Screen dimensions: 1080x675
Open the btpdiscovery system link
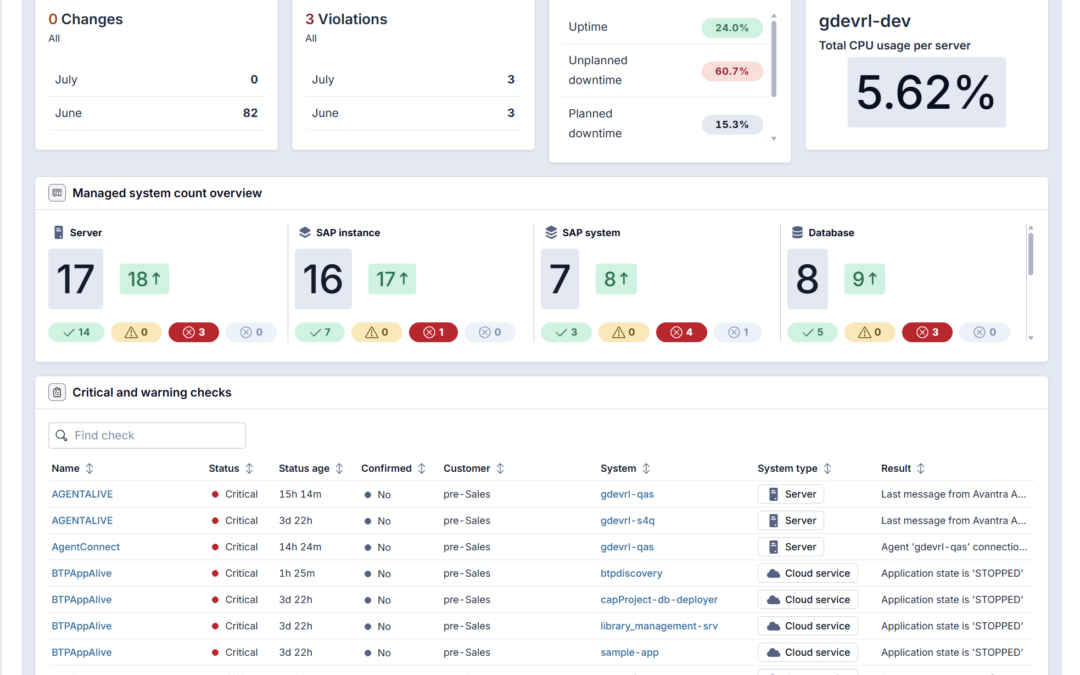click(x=631, y=573)
